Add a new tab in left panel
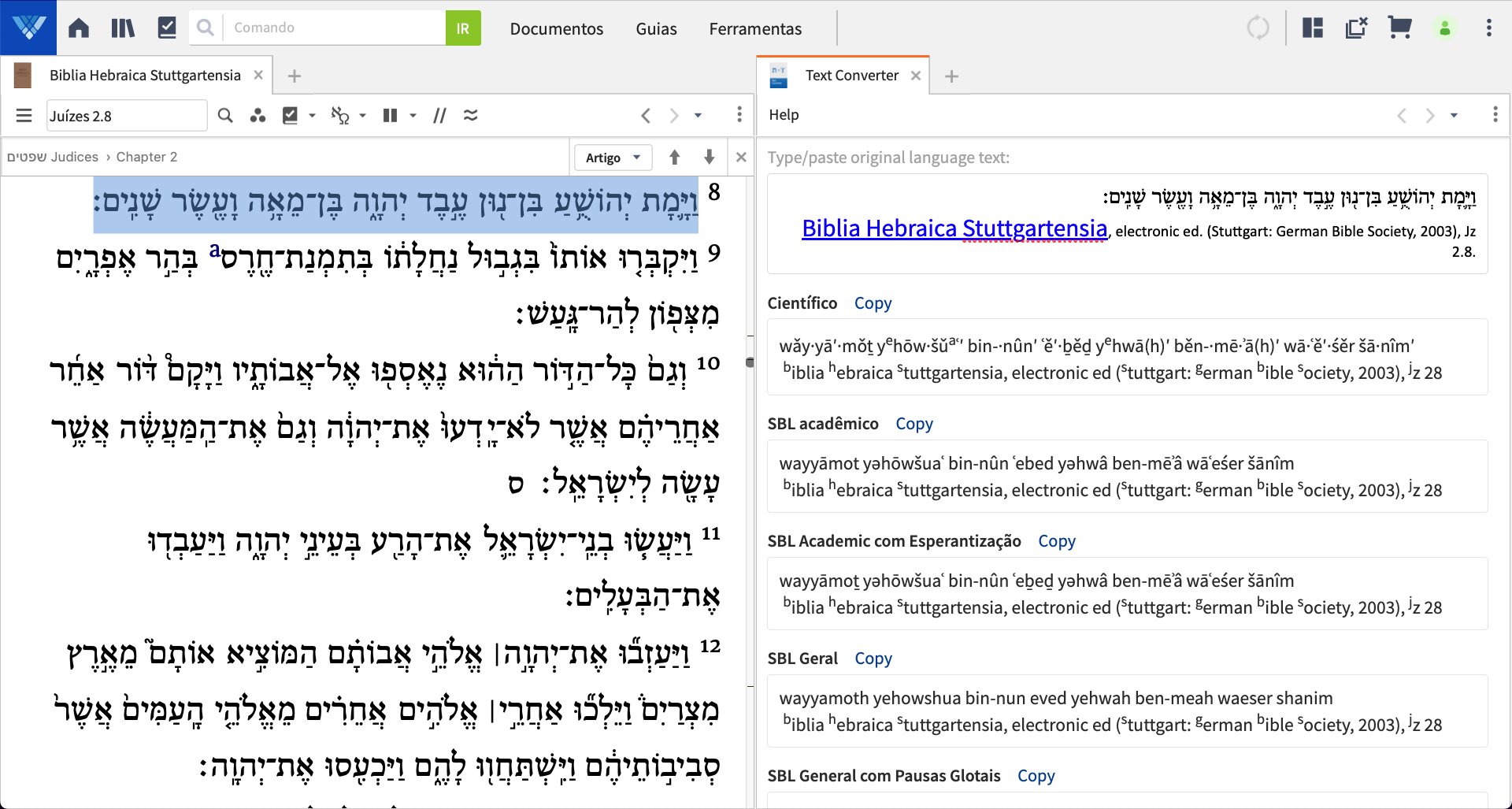This screenshot has height=809, width=1512. pos(295,76)
